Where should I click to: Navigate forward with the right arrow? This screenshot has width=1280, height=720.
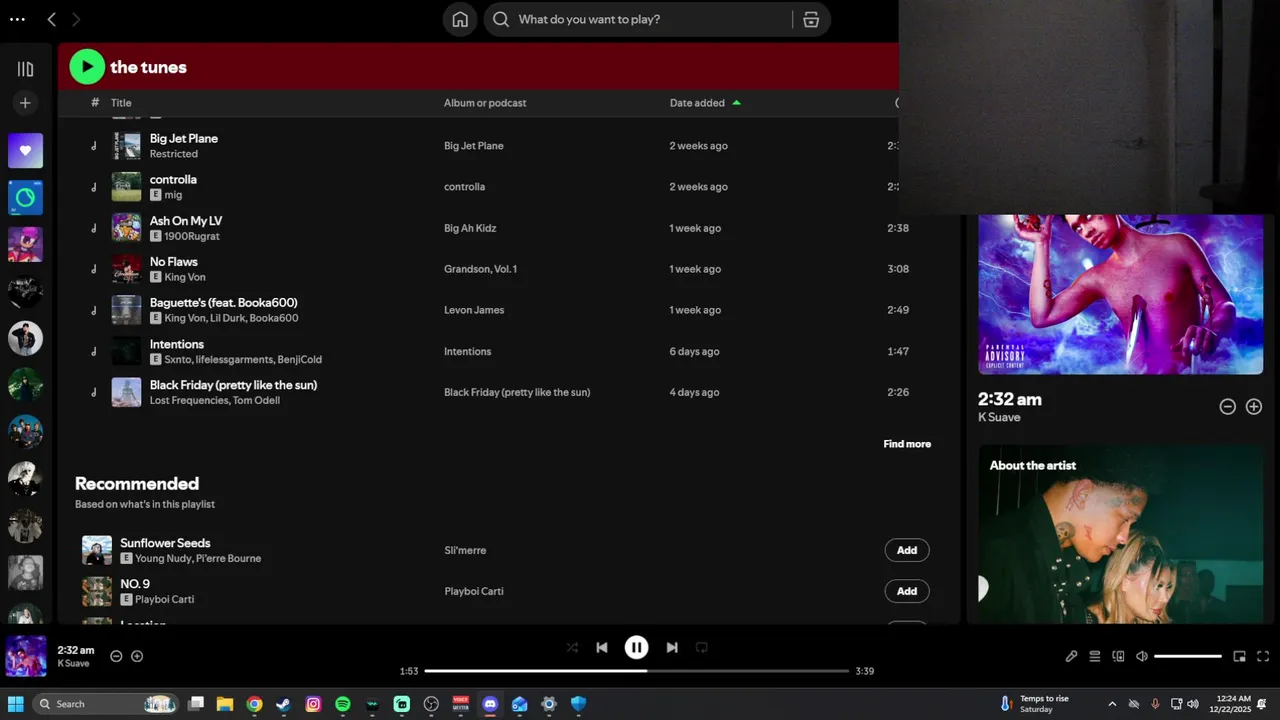coord(76,19)
